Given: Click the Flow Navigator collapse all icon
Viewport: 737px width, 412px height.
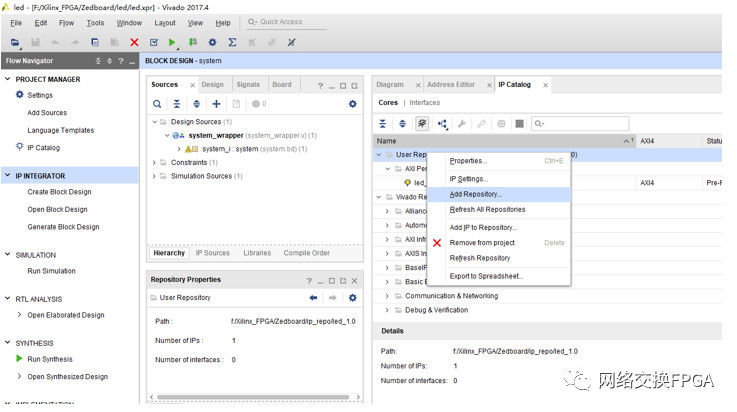Looking at the screenshot, I should click(98, 61).
